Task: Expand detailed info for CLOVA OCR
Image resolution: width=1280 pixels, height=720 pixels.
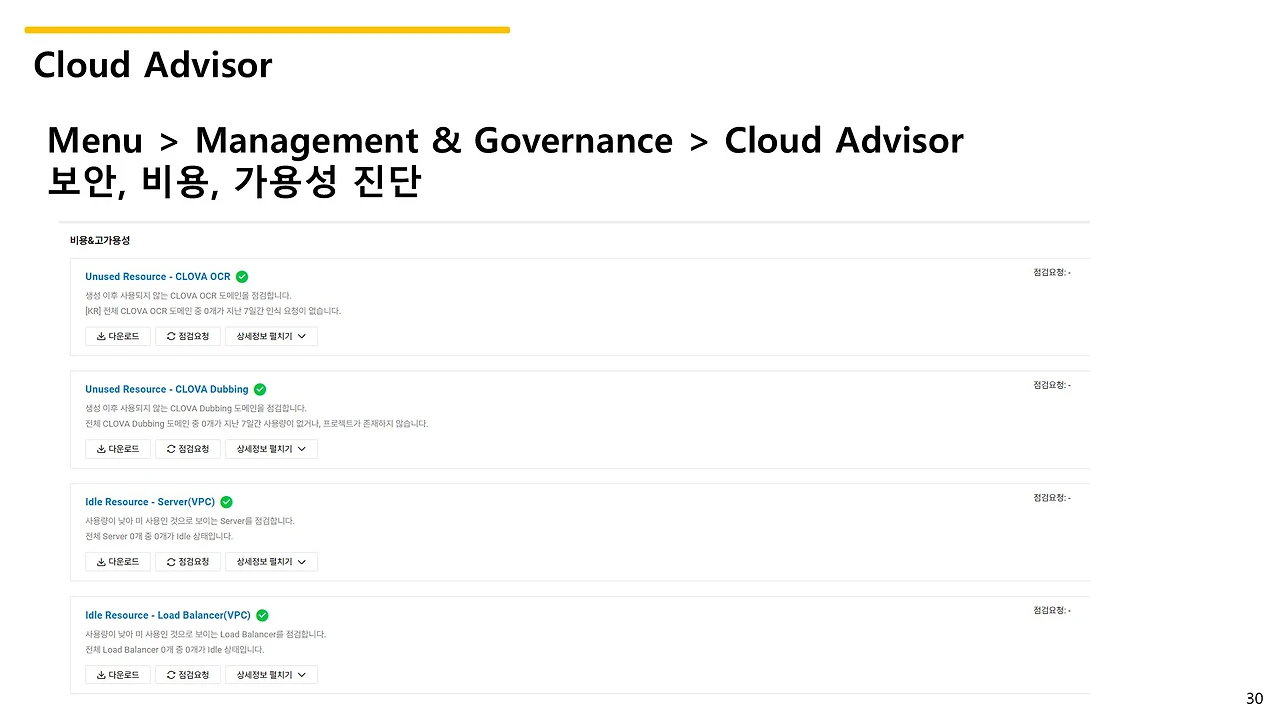Action: click(x=271, y=336)
